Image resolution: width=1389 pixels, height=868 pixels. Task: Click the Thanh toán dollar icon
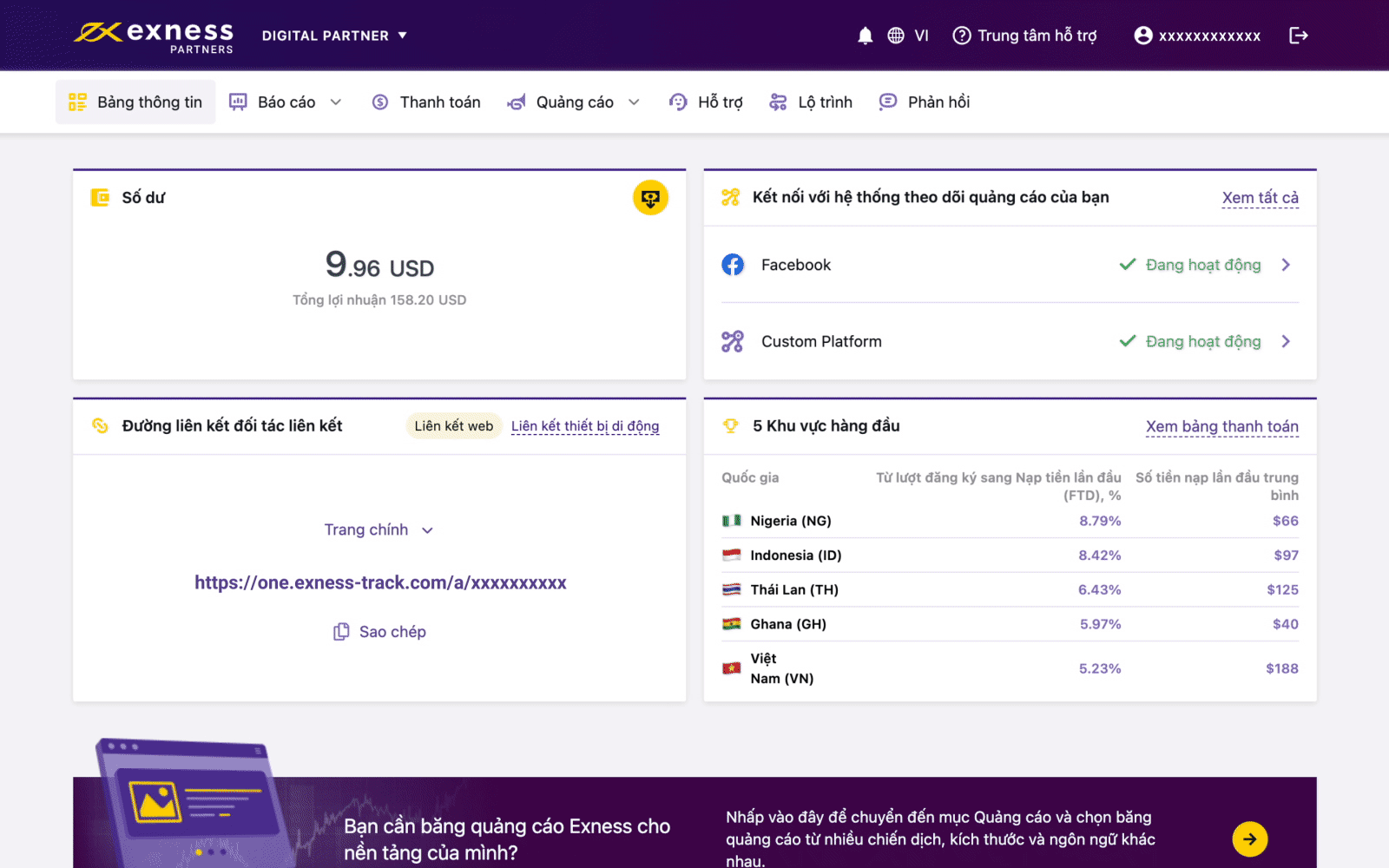(x=380, y=102)
